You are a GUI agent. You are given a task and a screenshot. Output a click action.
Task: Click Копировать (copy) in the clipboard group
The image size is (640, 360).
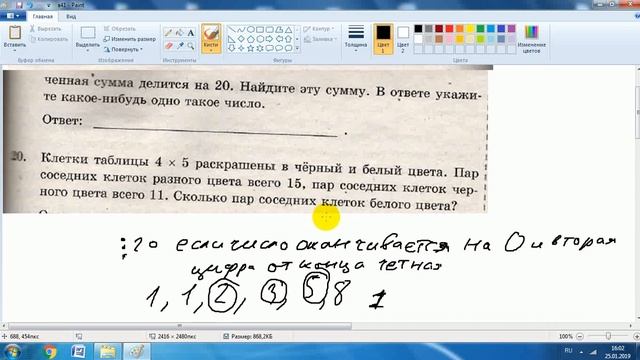[x=49, y=39]
